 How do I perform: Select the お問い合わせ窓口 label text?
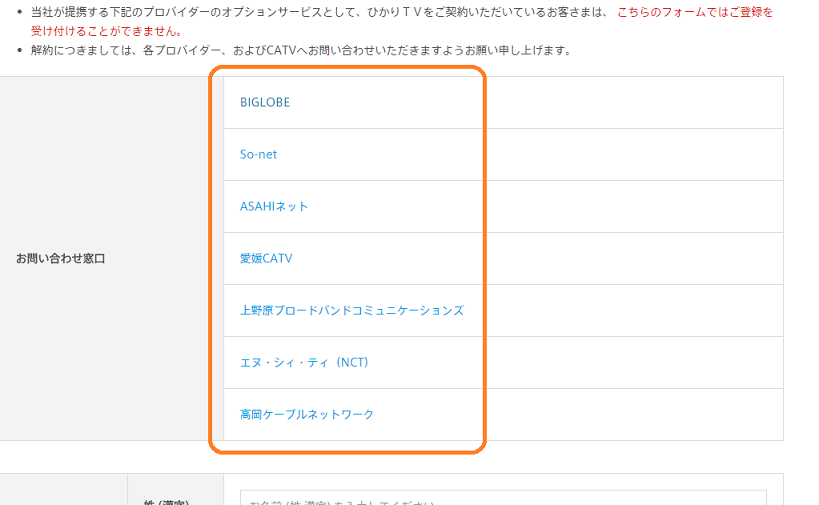pos(61,259)
